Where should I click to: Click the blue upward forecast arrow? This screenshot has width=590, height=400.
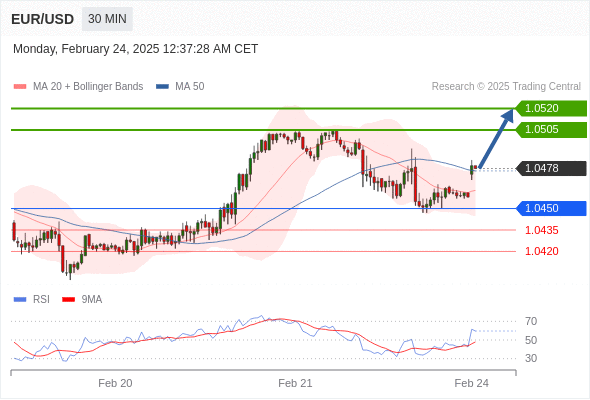496,138
